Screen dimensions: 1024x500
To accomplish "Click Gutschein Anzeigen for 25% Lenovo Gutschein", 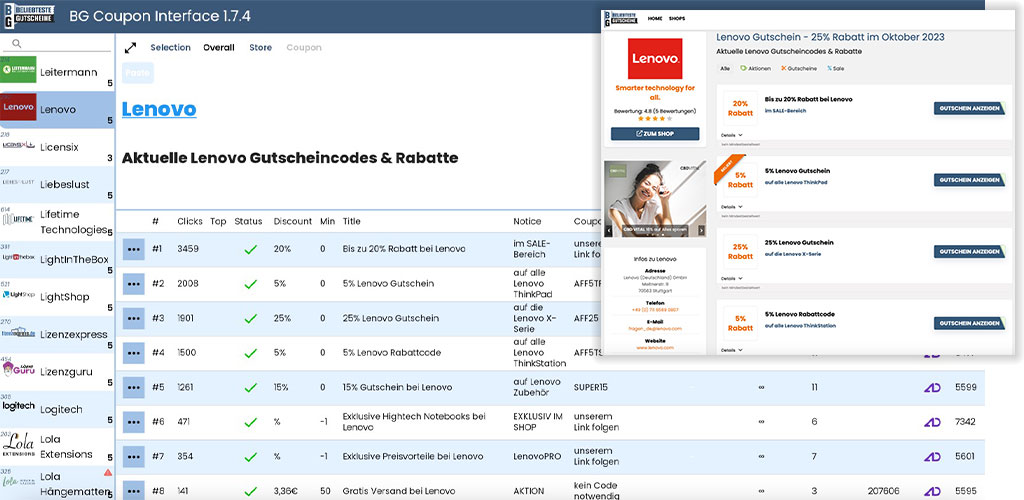I will click(x=969, y=251).
